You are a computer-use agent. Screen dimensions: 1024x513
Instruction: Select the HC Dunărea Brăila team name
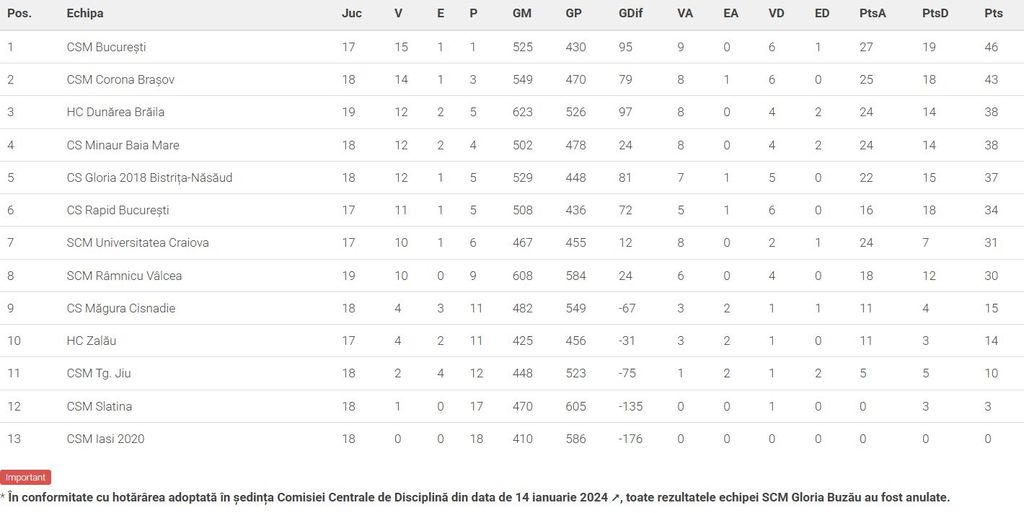115,112
